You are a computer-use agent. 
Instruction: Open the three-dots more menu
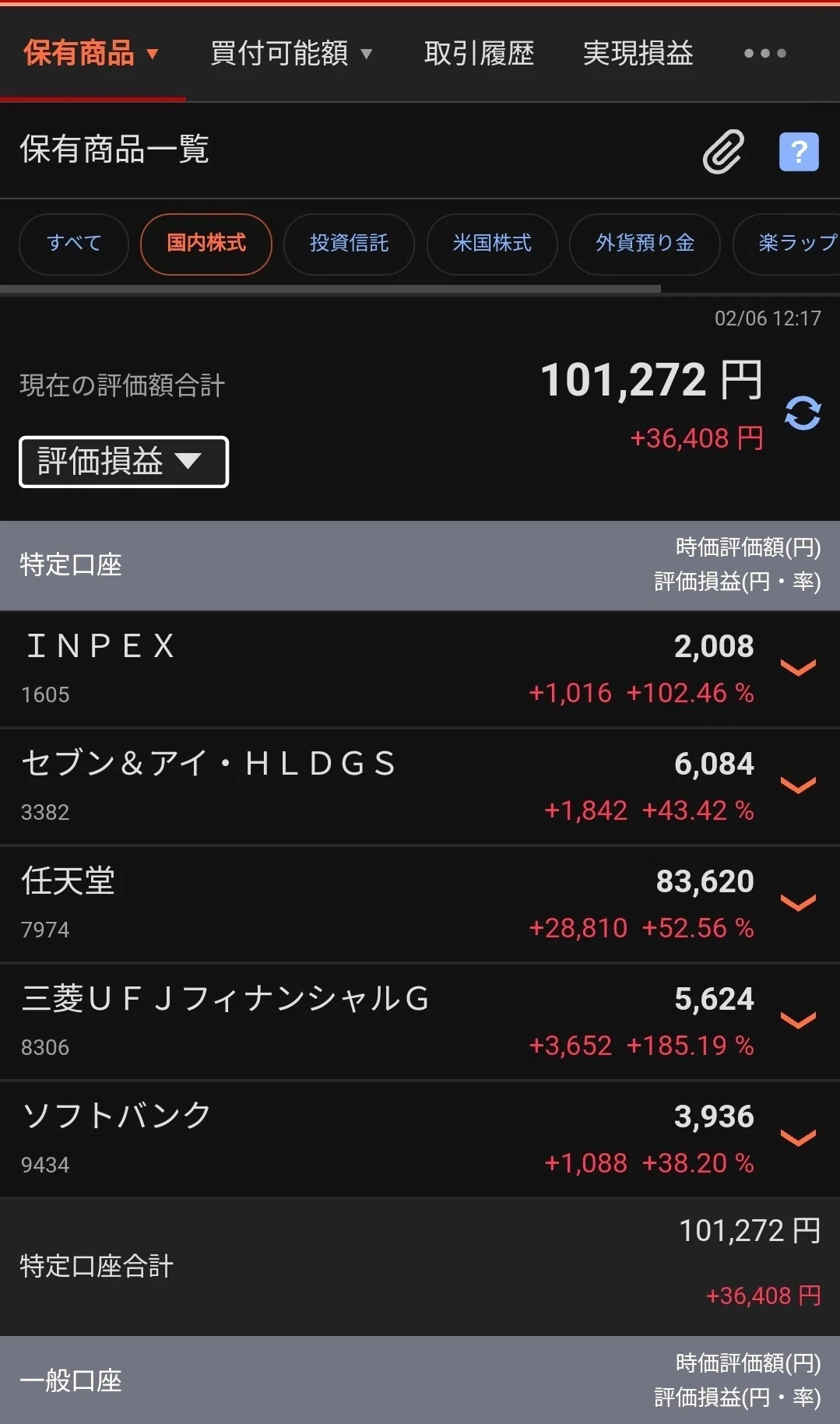(764, 53)
